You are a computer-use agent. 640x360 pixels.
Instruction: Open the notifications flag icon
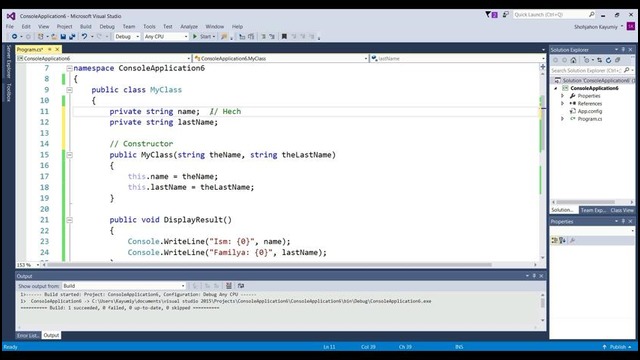[x=491, y=15]
